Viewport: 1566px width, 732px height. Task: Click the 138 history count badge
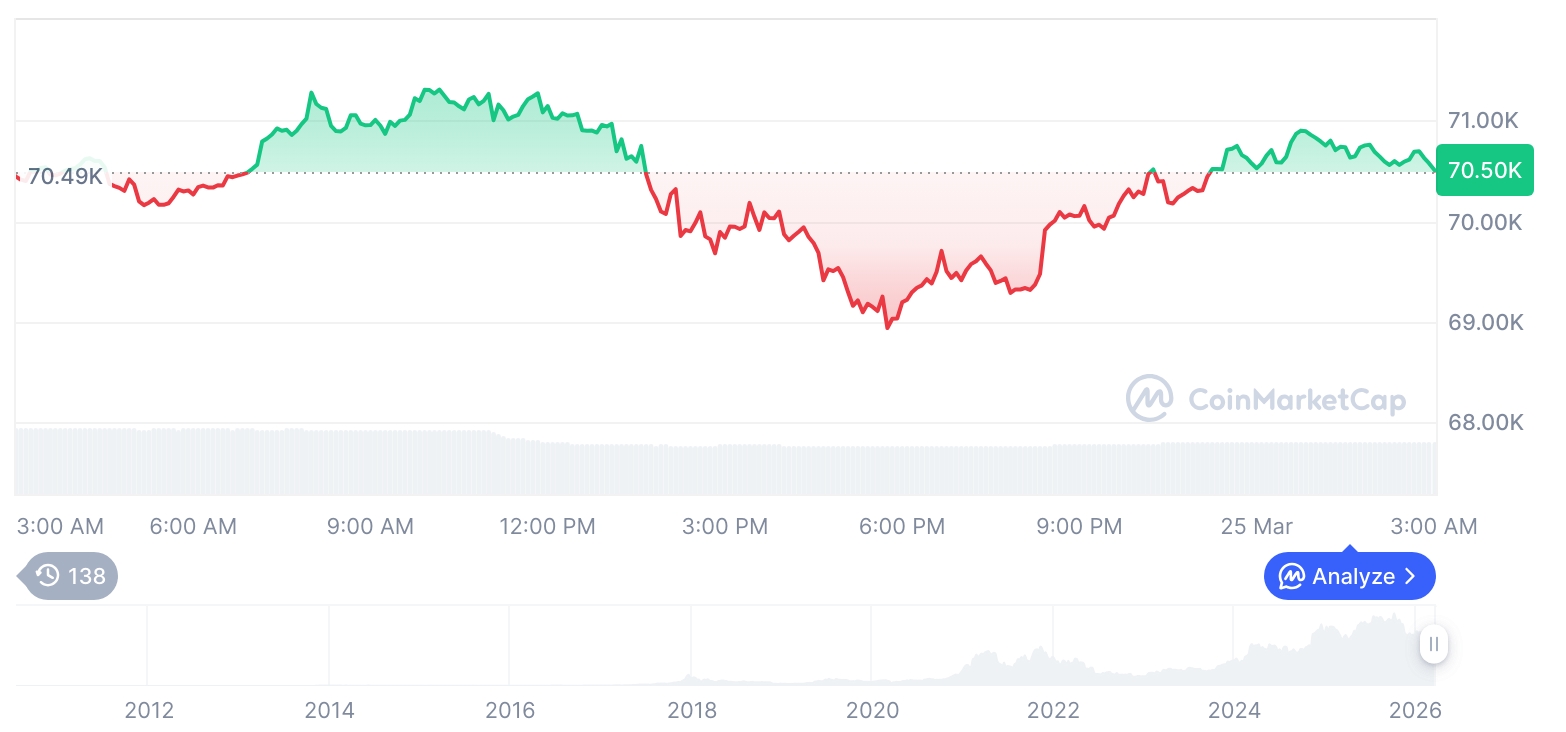[x=86, y=576]
